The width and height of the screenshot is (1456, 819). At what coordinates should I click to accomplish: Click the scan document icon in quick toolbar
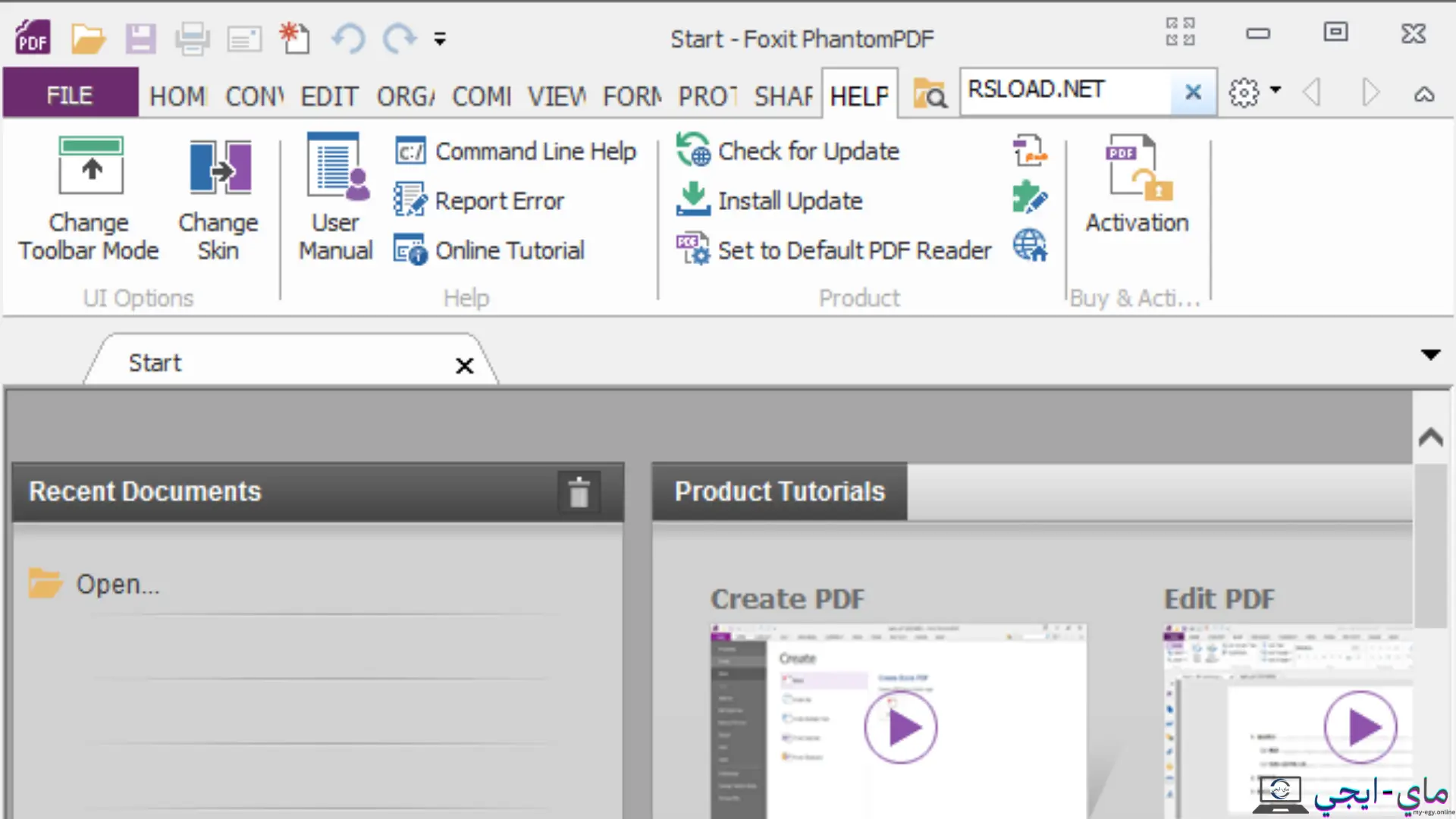pos(244,38)
